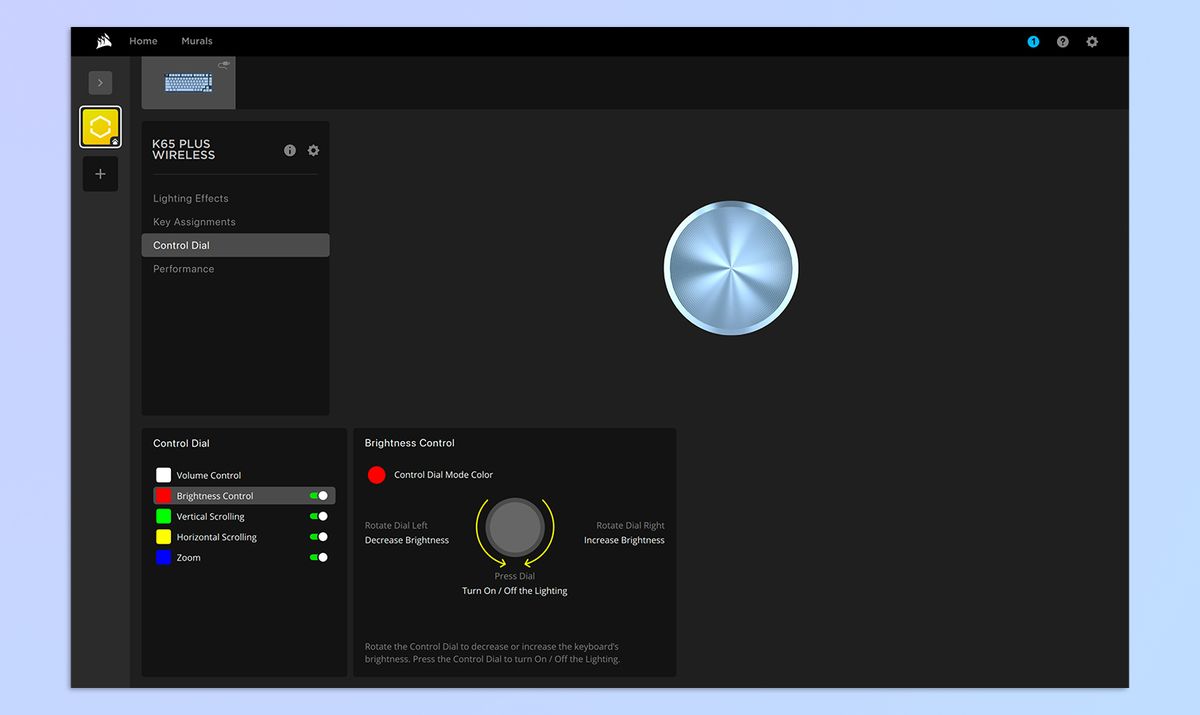
Task: Open the app settings gear icon
Action: [1092, 42]
